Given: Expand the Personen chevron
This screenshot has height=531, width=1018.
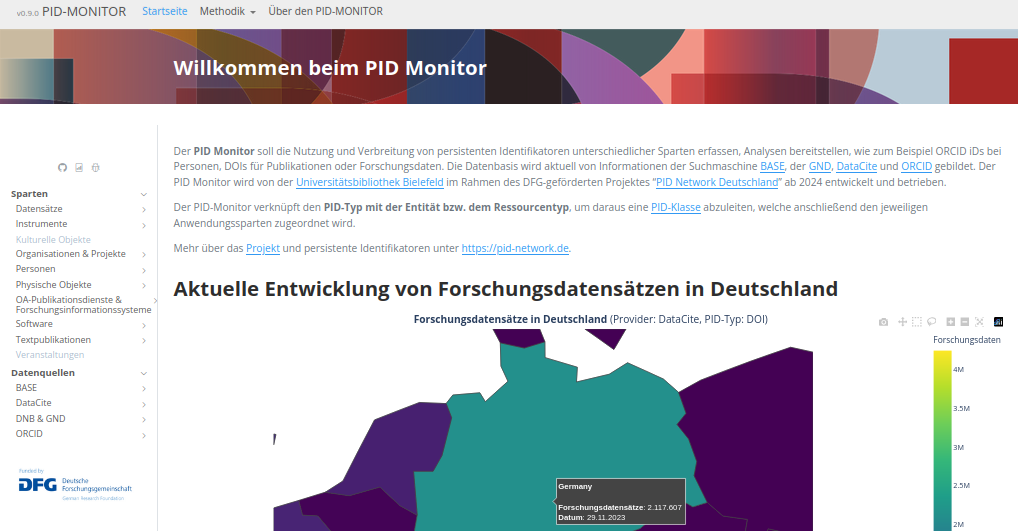Looking at the screenshot, I should (144, 270).
